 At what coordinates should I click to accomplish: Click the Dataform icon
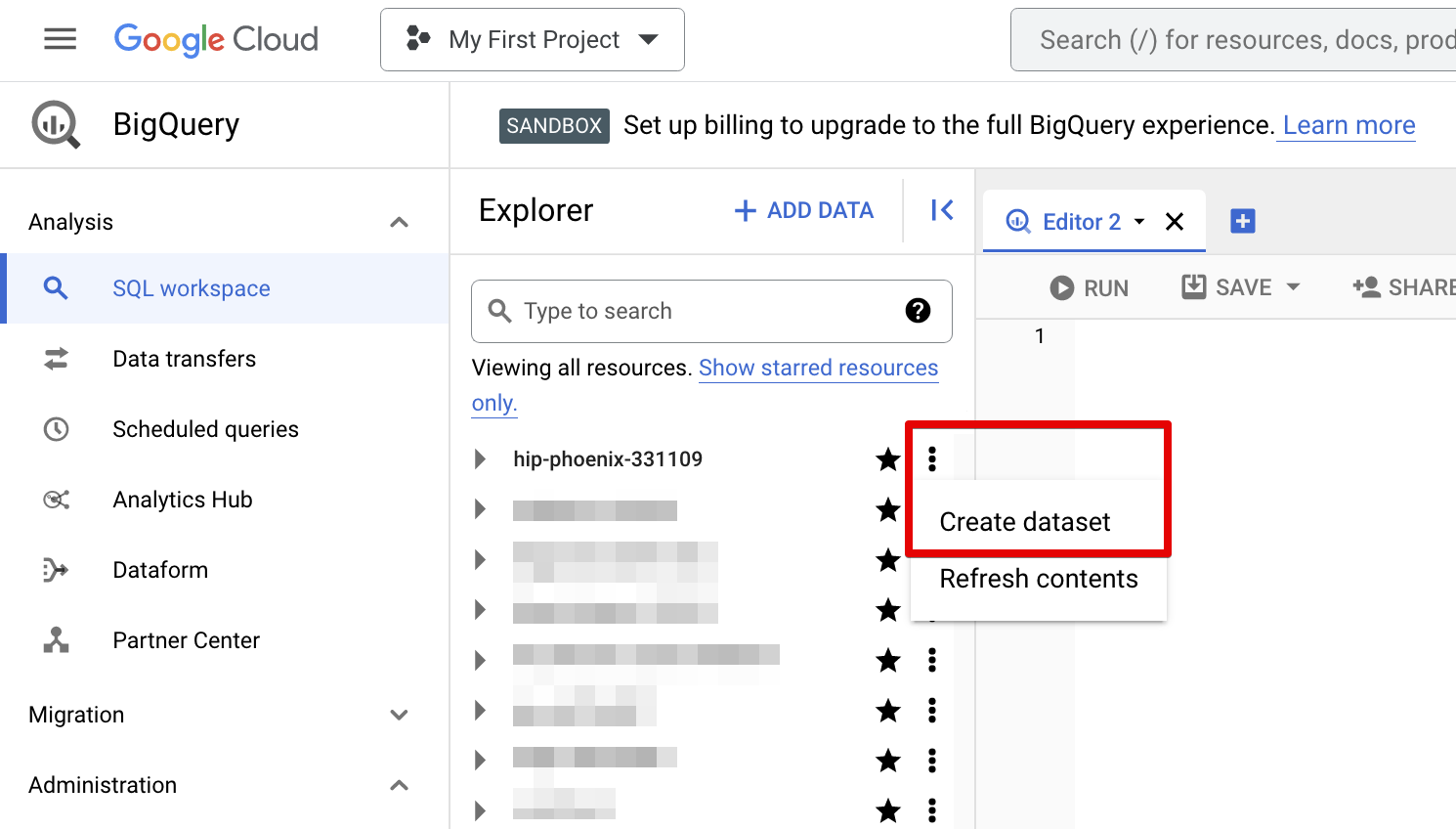(x=56, y=570)
